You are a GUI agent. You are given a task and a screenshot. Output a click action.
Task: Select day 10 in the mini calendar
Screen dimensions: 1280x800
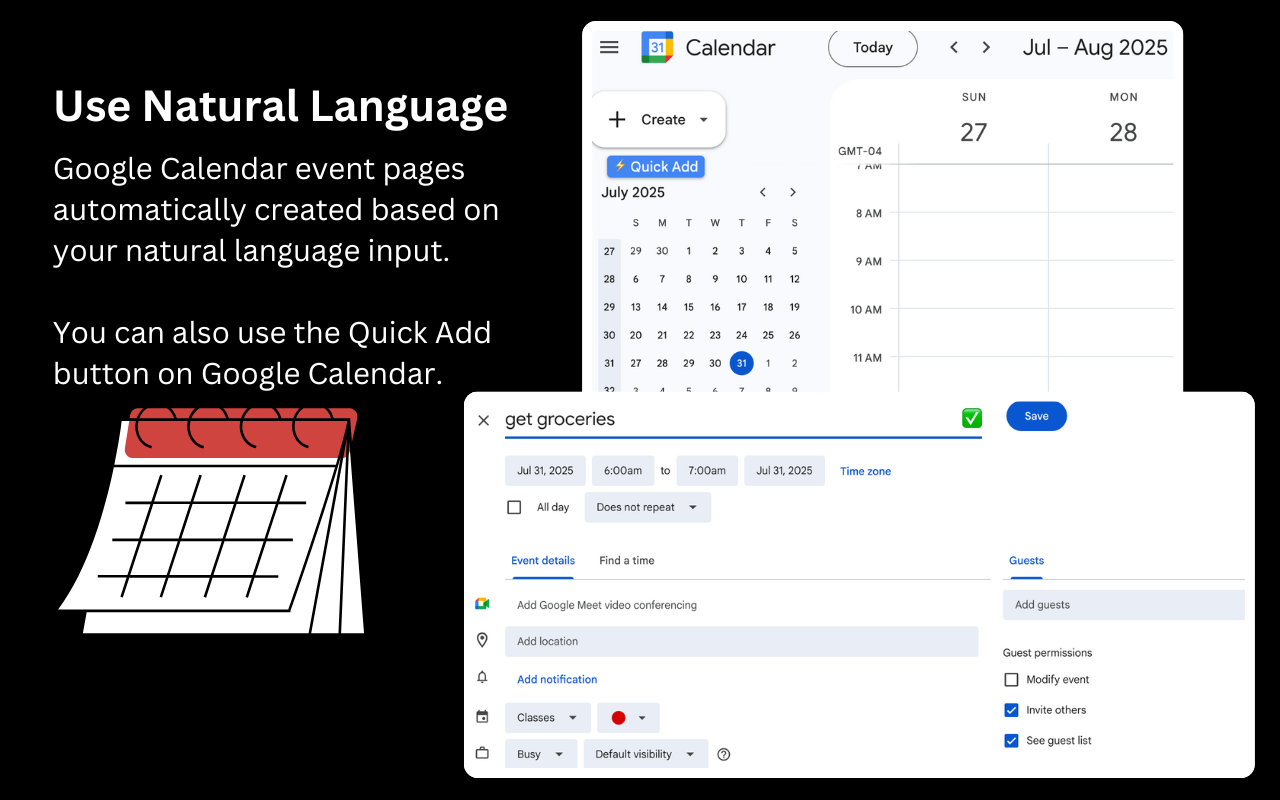click(741, 279)
